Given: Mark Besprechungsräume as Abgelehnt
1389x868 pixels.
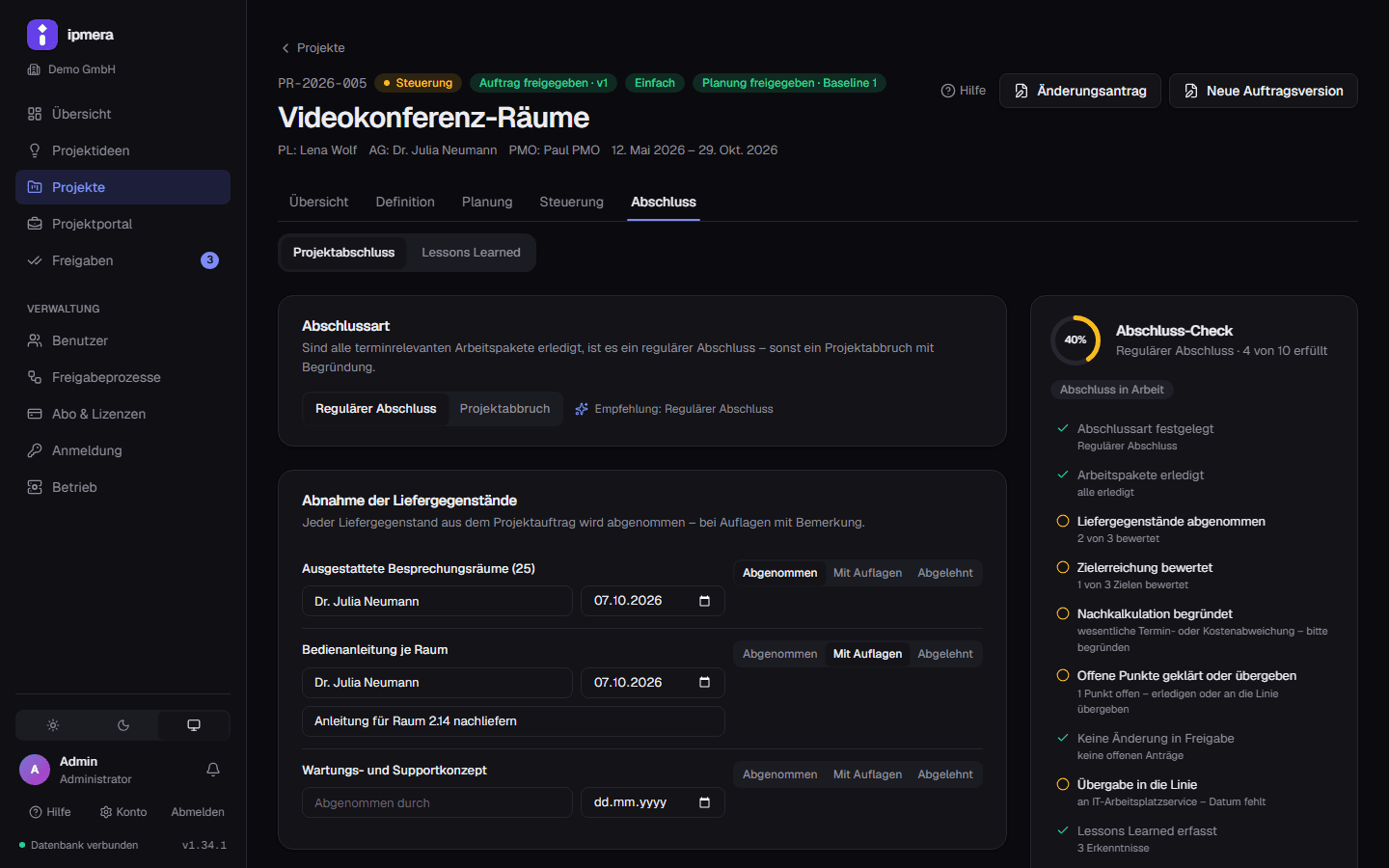Looking at the screenshot, I should point(945,573).
